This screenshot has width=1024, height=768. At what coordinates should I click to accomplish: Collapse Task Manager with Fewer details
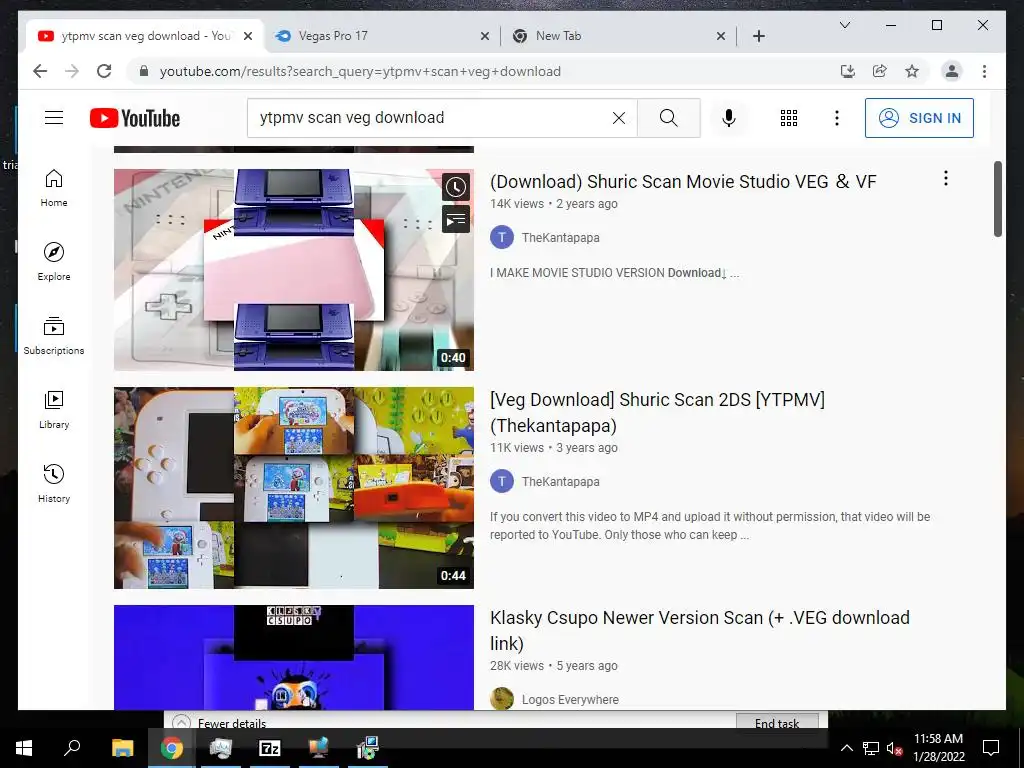coord(220,723)
